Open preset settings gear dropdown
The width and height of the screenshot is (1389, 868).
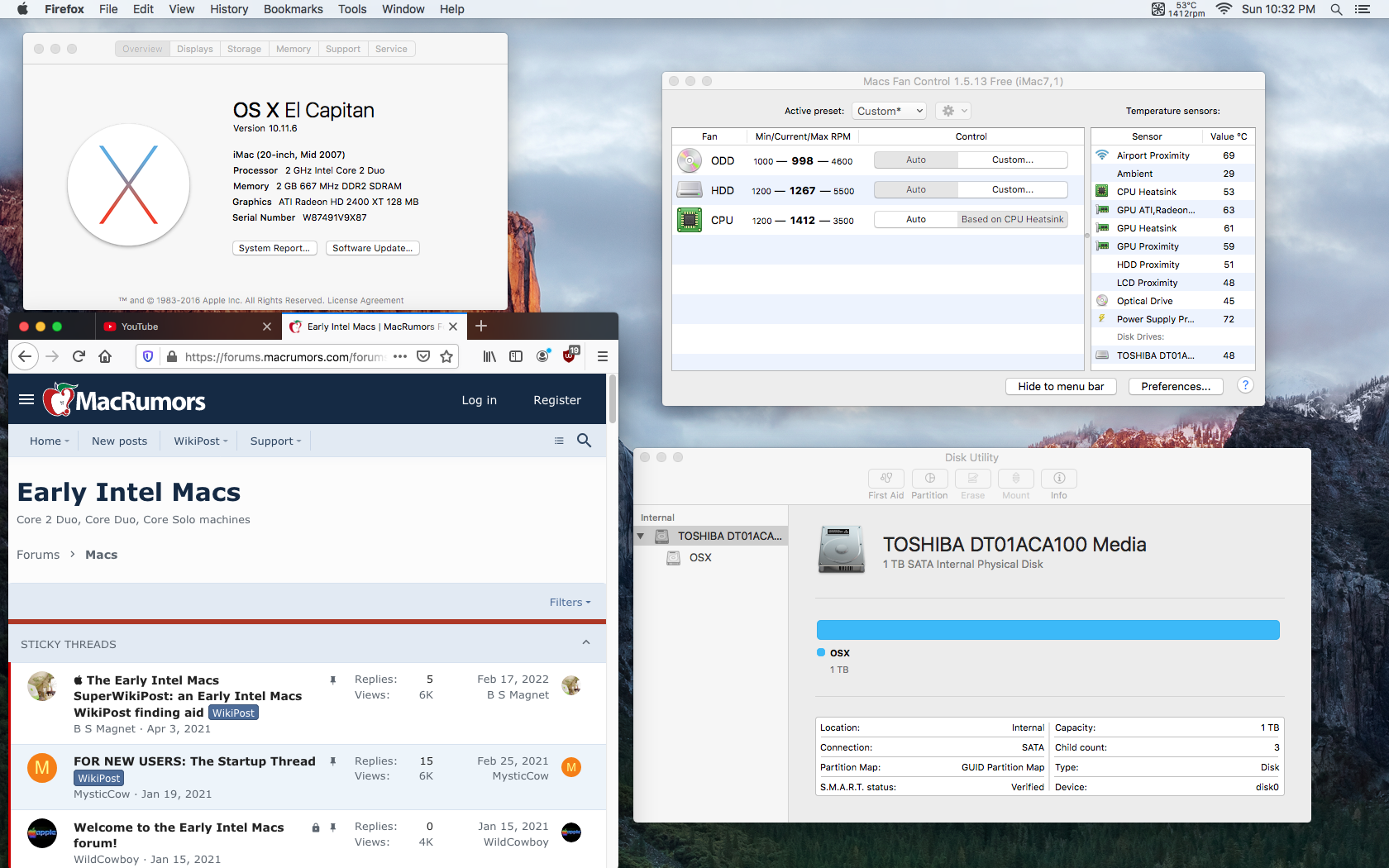[x=953, y=111]
